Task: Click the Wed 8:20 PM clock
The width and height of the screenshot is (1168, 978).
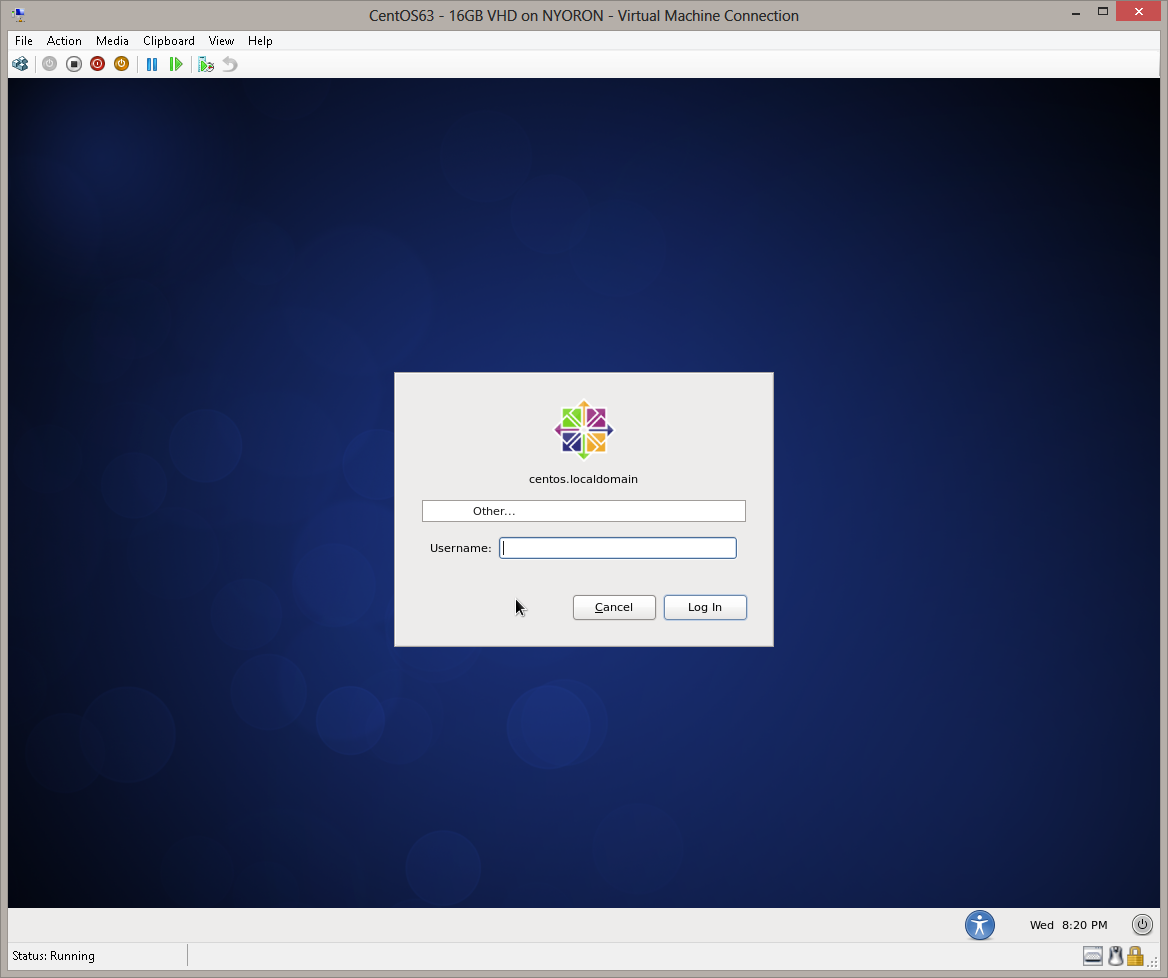Action: tap(1068, 925)
